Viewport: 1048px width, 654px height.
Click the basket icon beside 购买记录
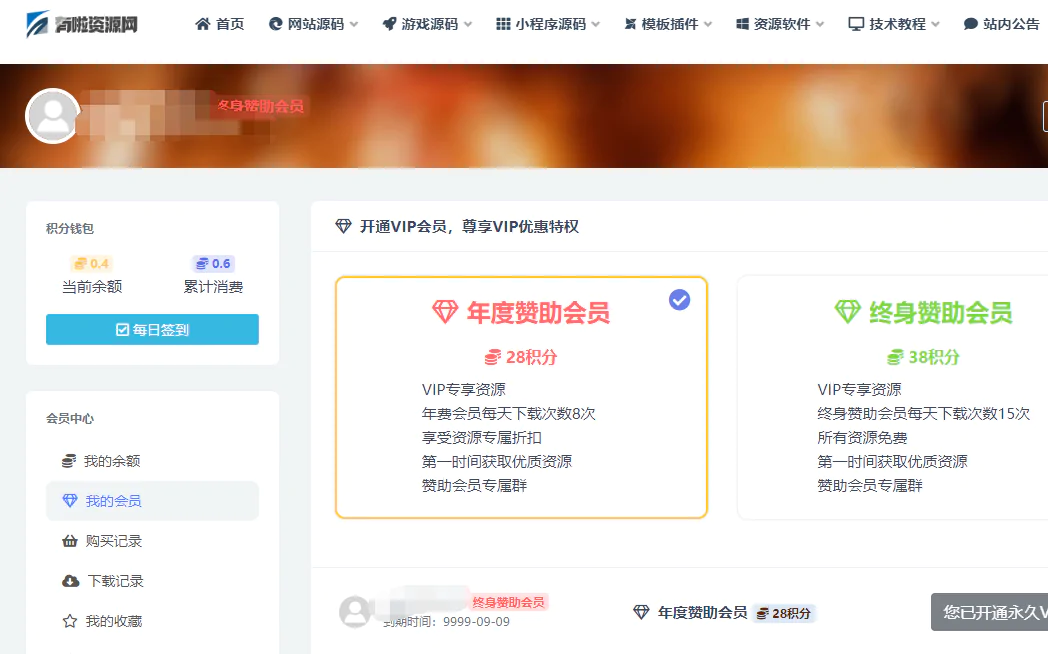[70, 541]
